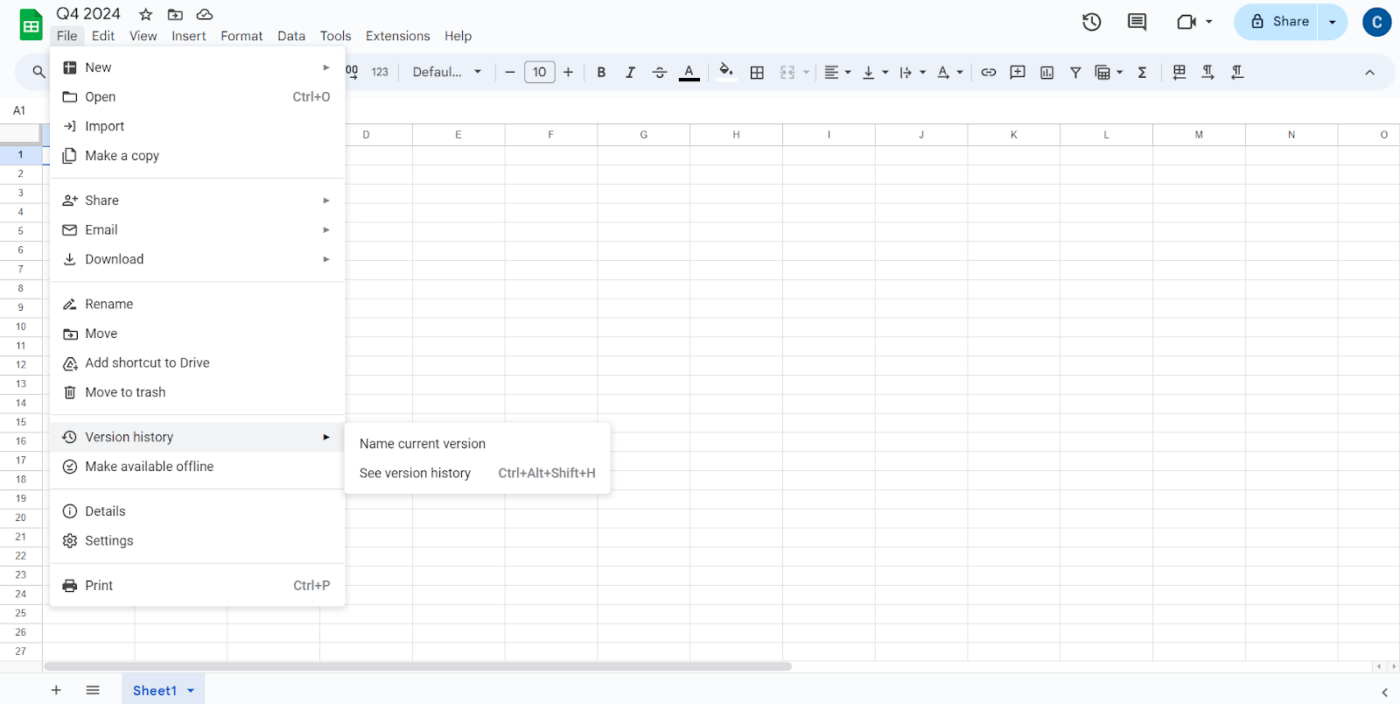
Task: Choose New in the File menu
Action: click(197, 67)
